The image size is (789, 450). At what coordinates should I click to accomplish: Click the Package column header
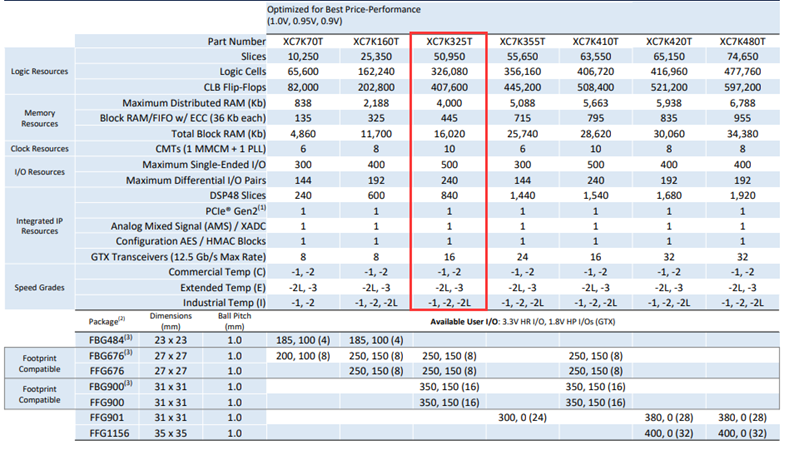click(x=106, y=321)
